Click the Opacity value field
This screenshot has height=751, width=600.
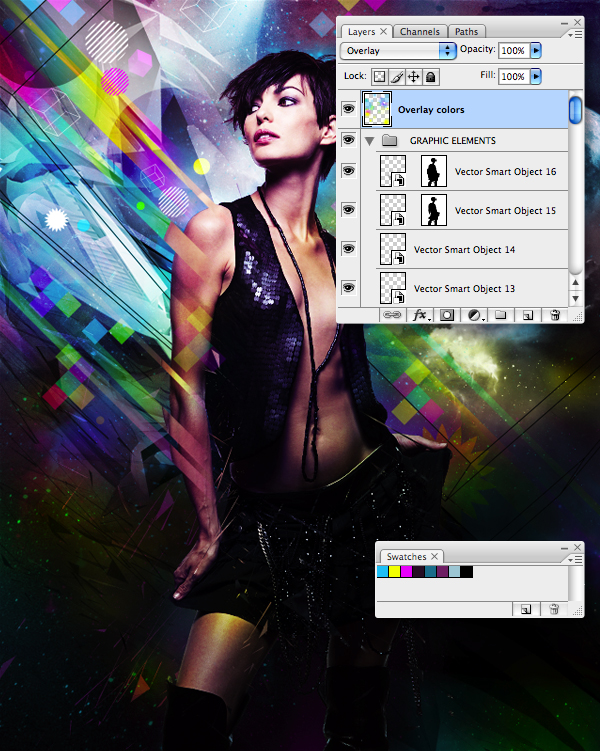coord(514,50)
